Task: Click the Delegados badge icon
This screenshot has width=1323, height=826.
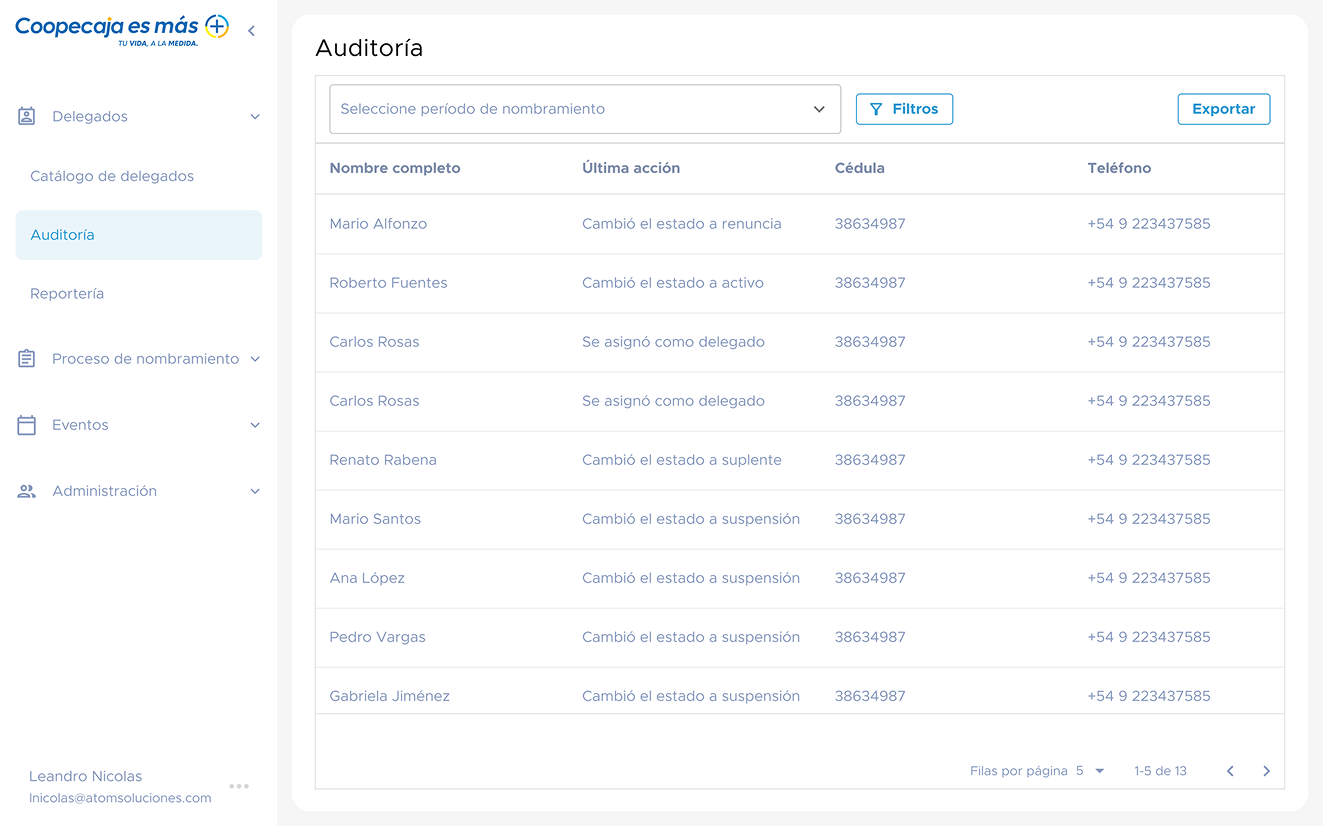Action: [x=27, y=117]
